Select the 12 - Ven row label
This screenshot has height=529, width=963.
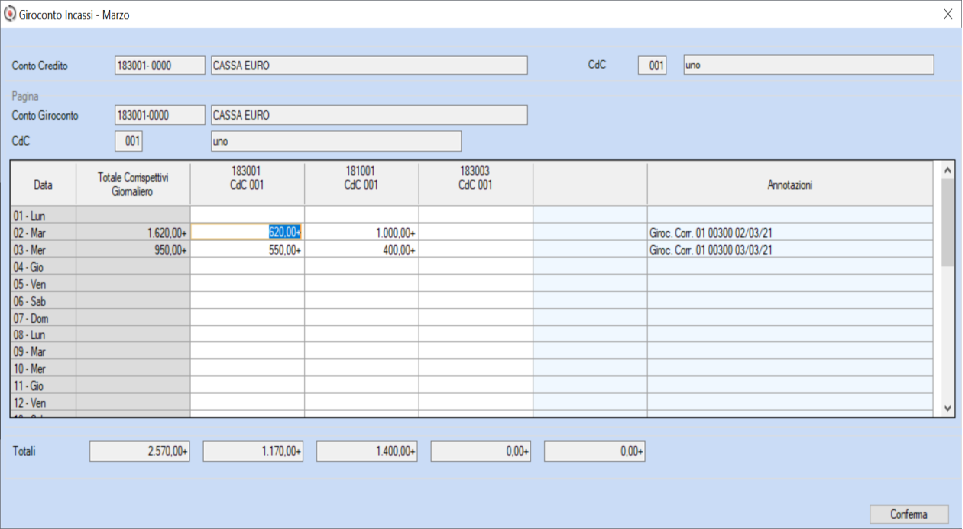(x=43, y=403)
